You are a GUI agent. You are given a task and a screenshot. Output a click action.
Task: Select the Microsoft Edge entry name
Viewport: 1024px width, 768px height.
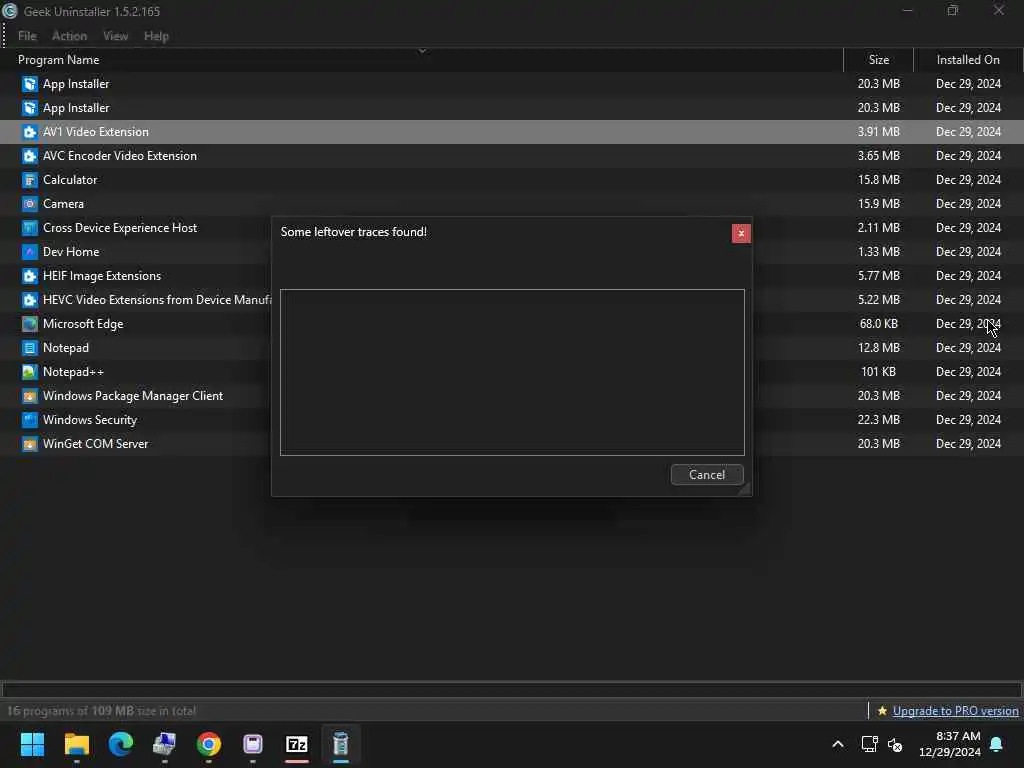83,324
